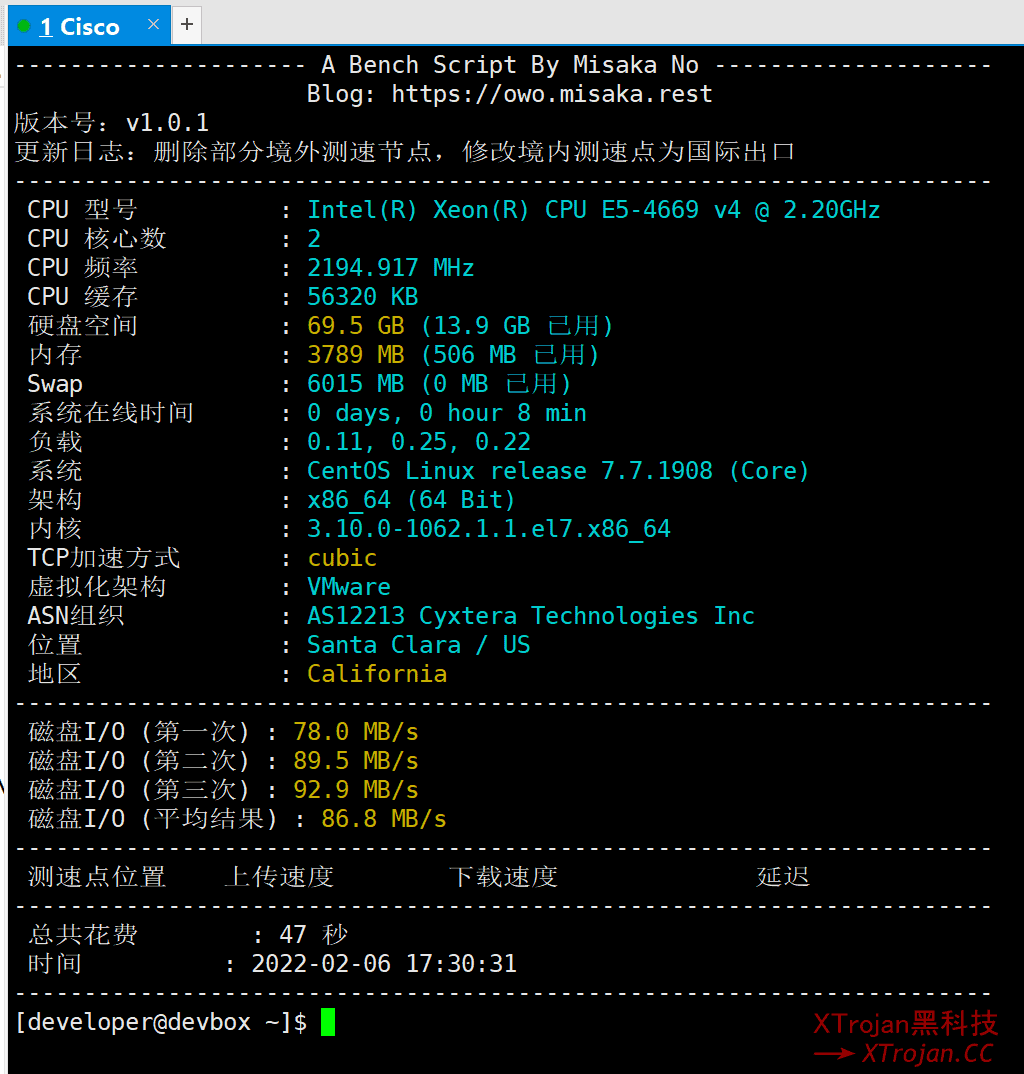Image resolution: width=1024 pixels, height=1074 pixels.
Task: Click the 86.8 MB/s average disk result
Action: 383,819
